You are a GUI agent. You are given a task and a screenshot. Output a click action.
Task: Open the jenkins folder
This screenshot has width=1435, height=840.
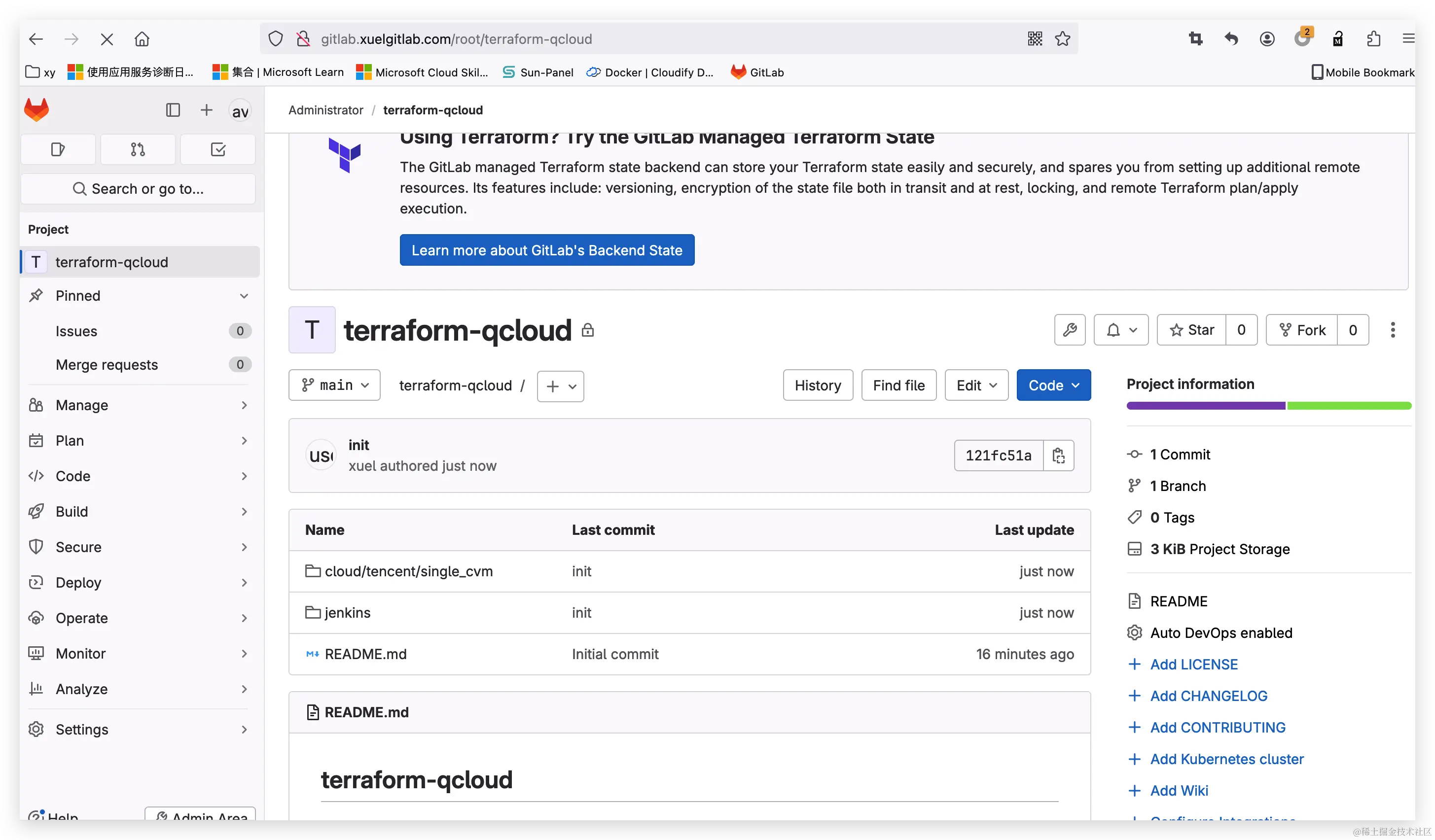point(347,613)
